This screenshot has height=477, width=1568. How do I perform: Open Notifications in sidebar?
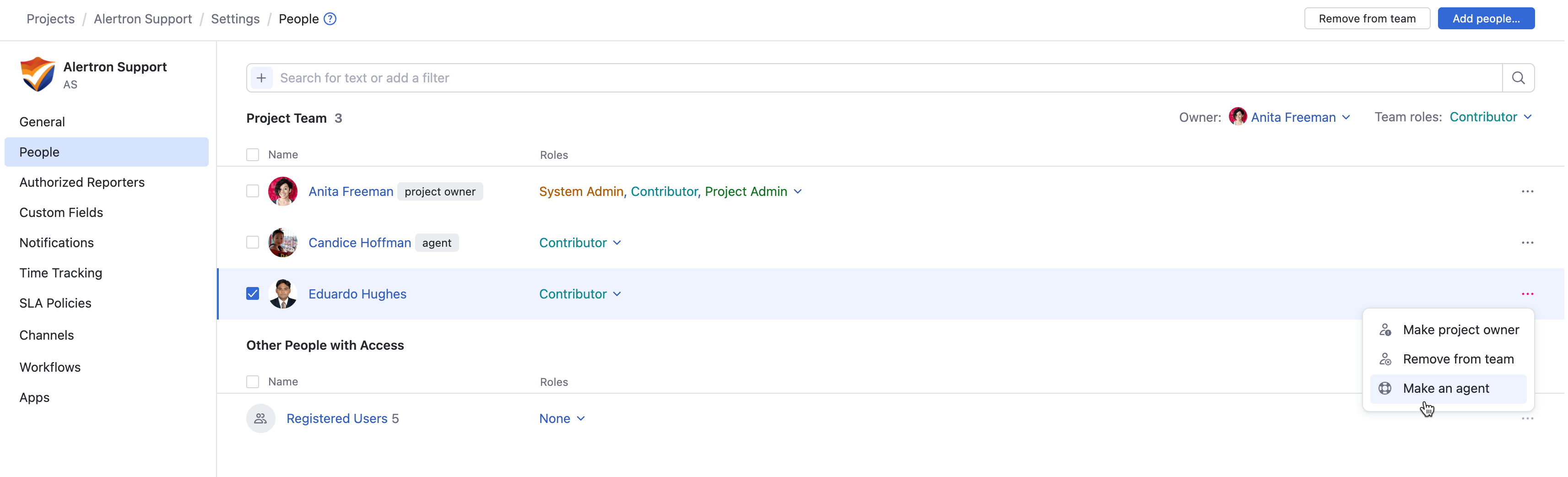107,243
